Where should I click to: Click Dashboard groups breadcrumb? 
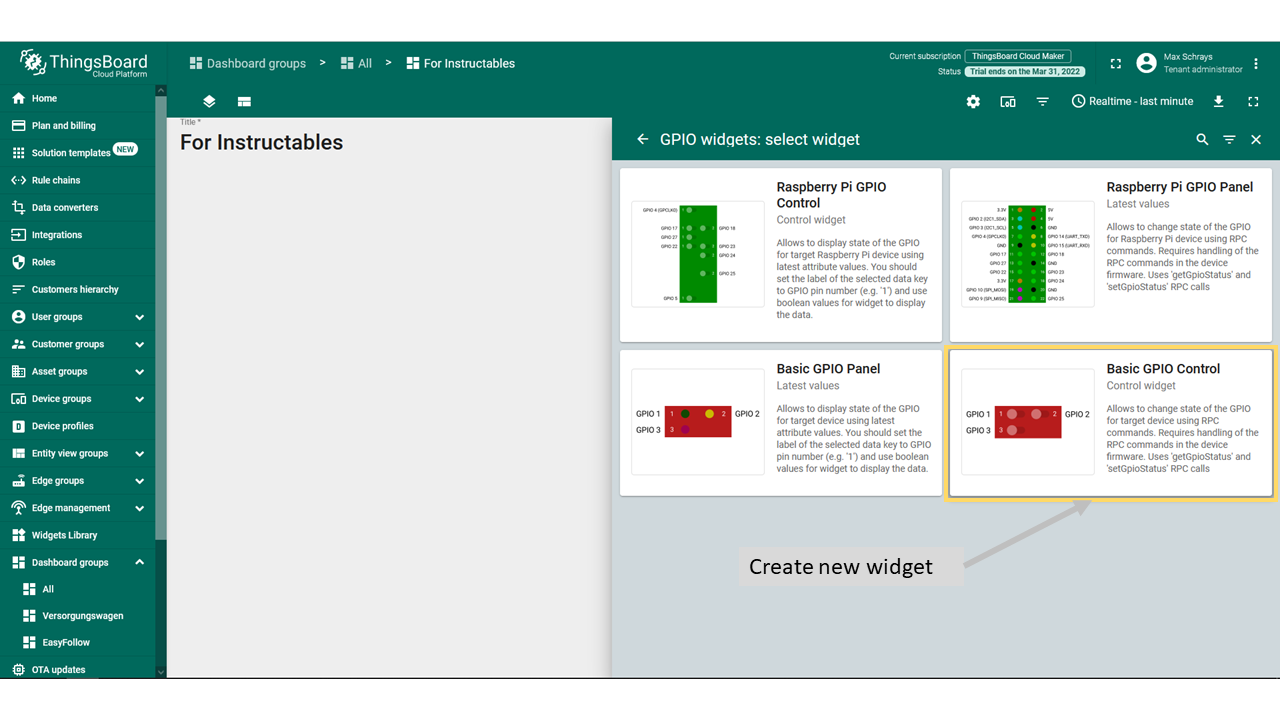click(x=247, y=63)
